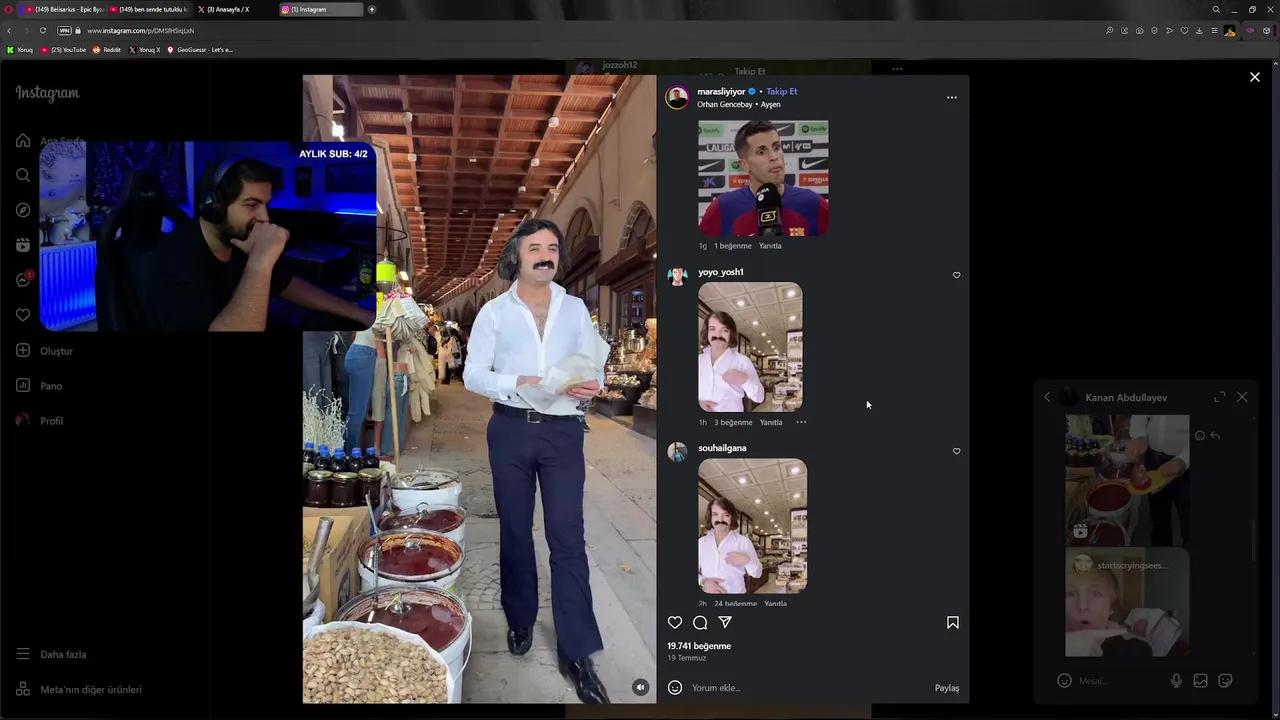Reply to first comment with Yanıtla

click(770, 246)
